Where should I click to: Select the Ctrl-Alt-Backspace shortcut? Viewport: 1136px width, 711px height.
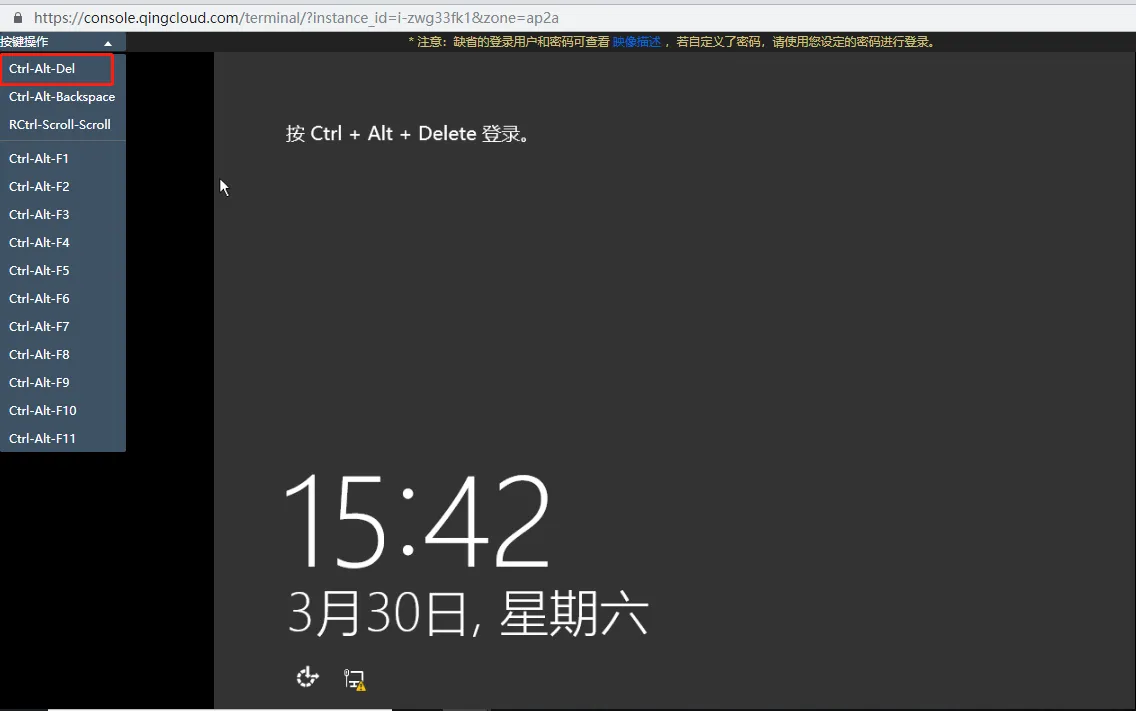(61, 96)
